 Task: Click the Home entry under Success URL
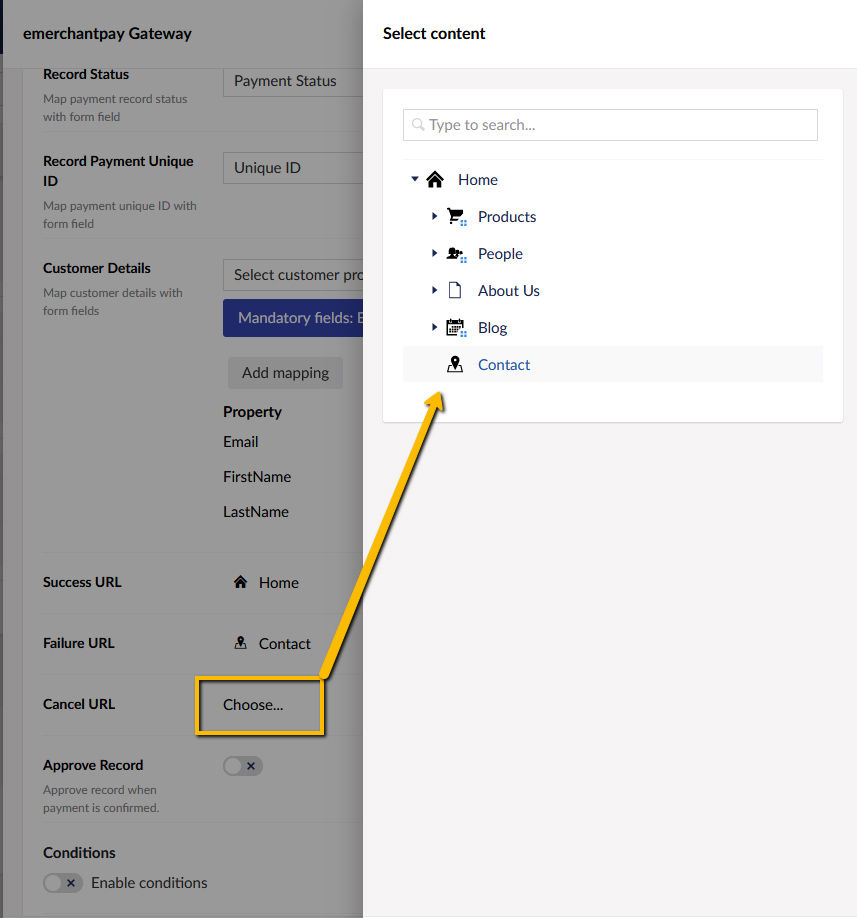click(x=279, y=583)
